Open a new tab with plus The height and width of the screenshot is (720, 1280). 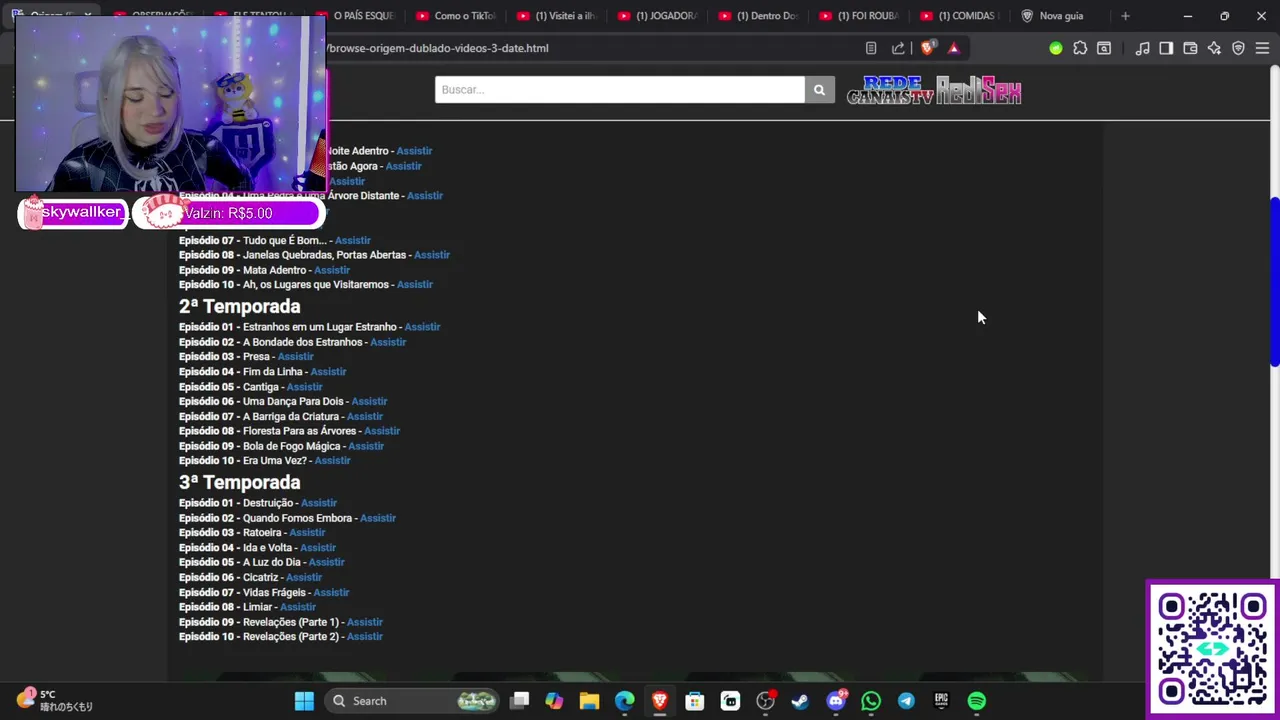pyautogui.click(x=1125, y=16)
